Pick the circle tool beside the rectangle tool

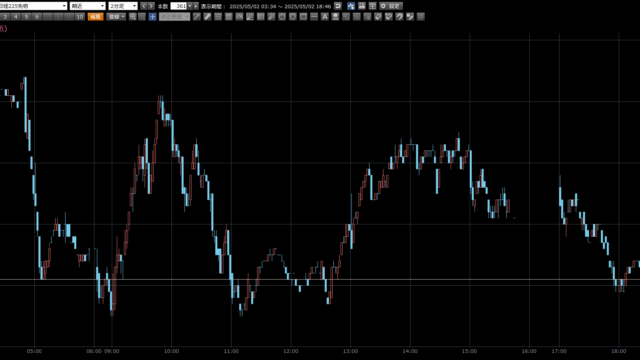pyautogui.click(x=292, y=17)
